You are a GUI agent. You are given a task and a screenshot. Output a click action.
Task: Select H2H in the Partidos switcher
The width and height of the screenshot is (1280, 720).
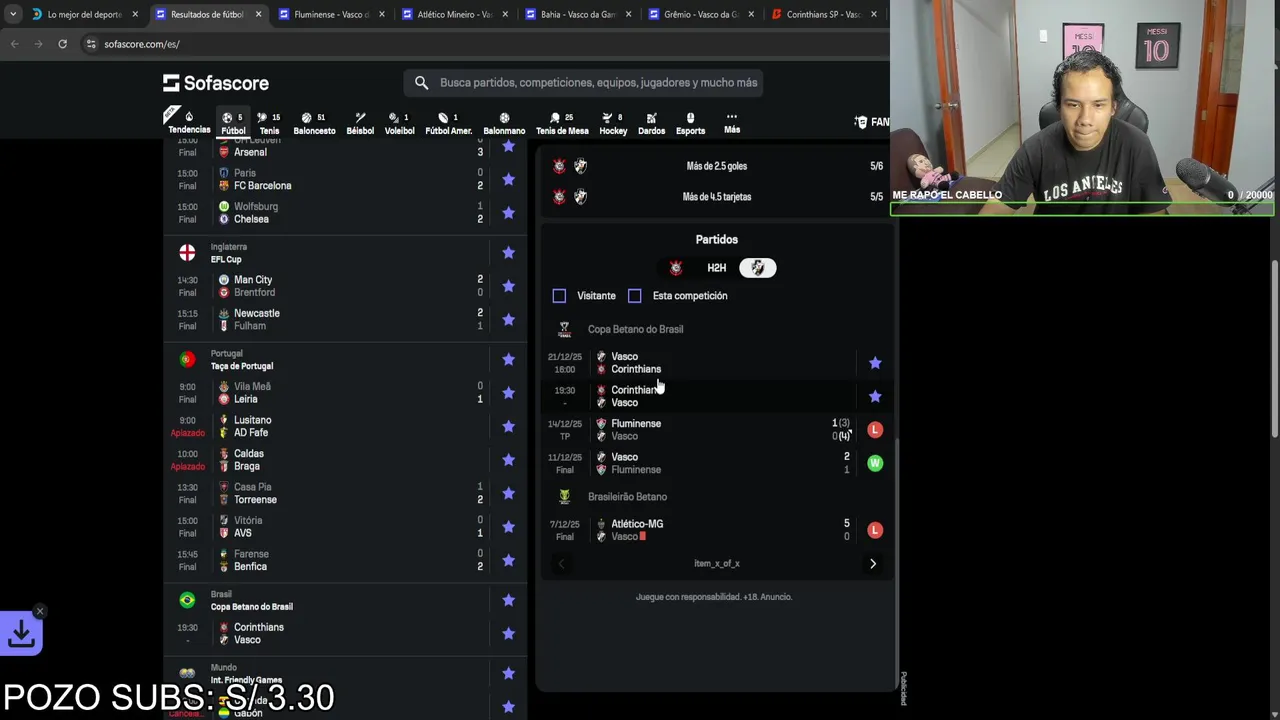[x=716, y=268]
